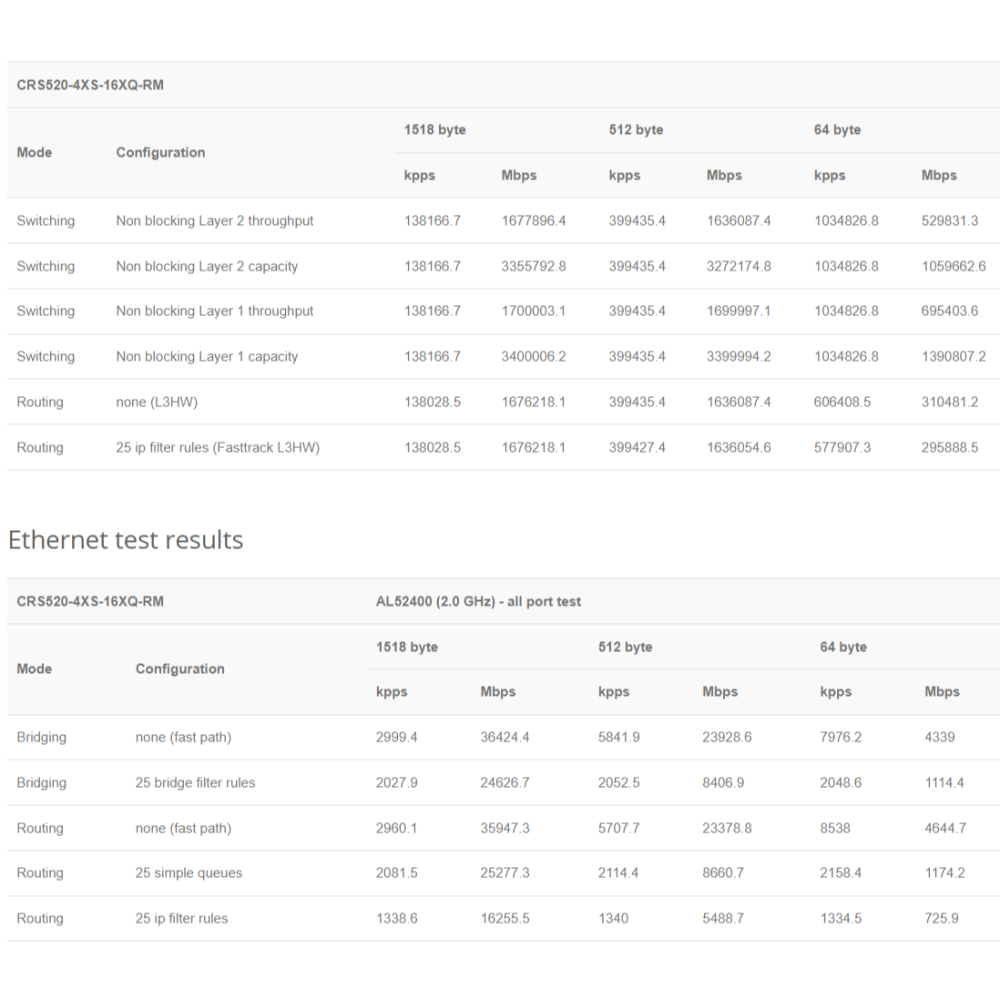Click 'Non blocking Layer 1 capacity' configuration
This screenshot has width=1000, height=1000.
(x=207, y=357)
